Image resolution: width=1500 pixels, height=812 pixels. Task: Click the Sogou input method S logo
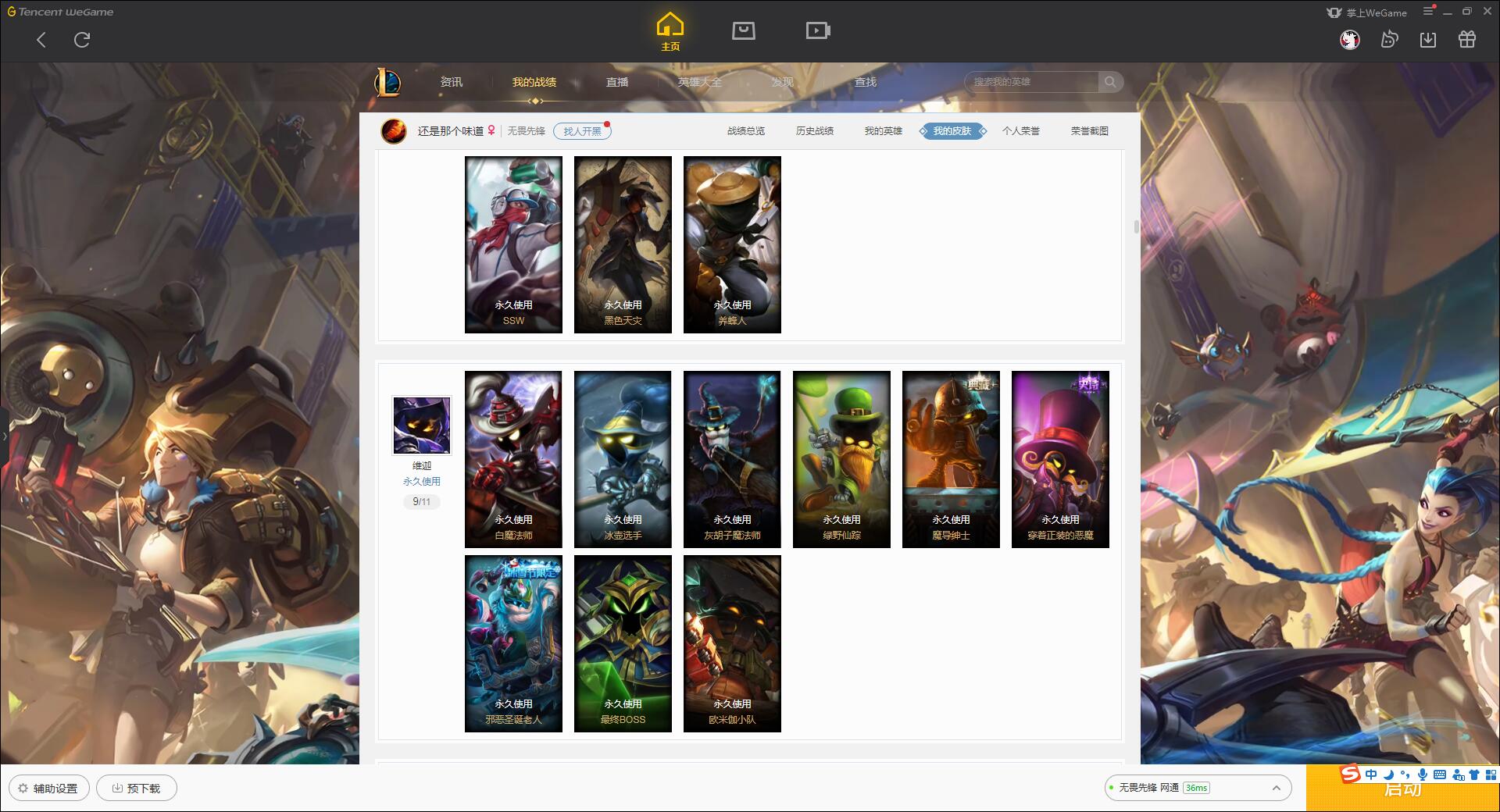1350,774
